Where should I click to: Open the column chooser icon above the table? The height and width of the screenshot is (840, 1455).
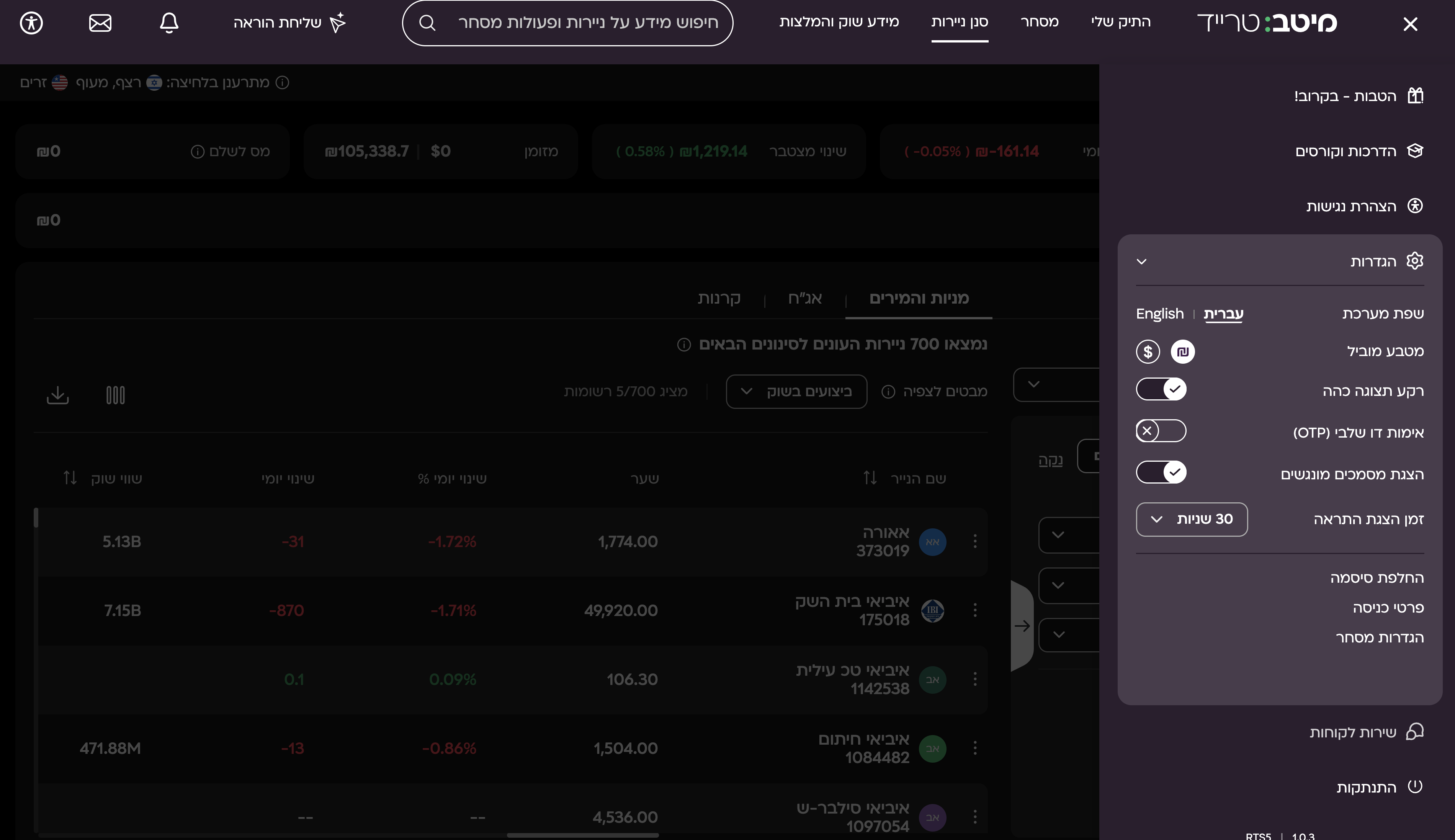pos(115,395)
